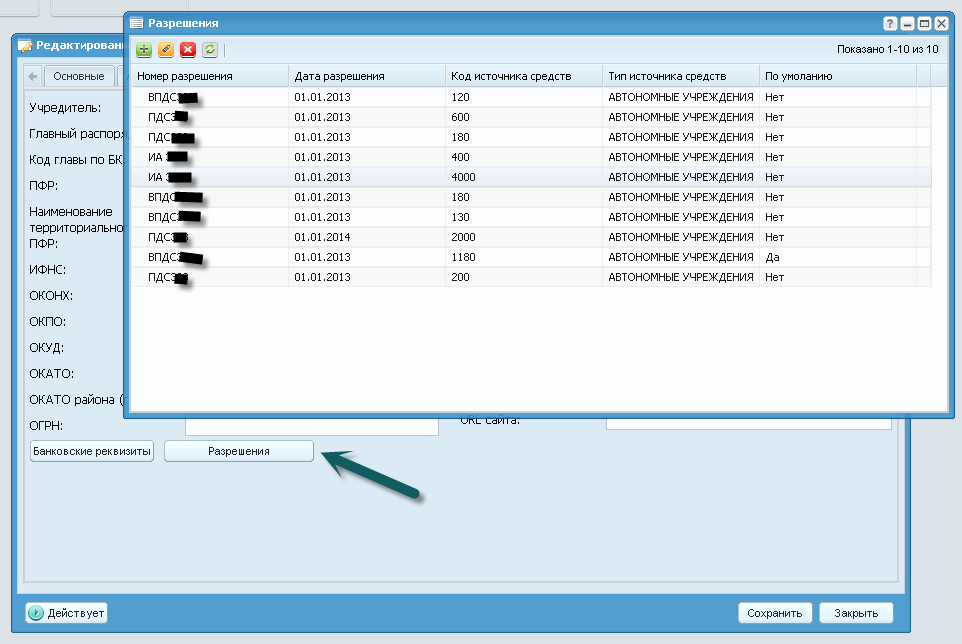Click the red delete permission icon
Viewport: 962px width, 644px height.
point(188,50)
